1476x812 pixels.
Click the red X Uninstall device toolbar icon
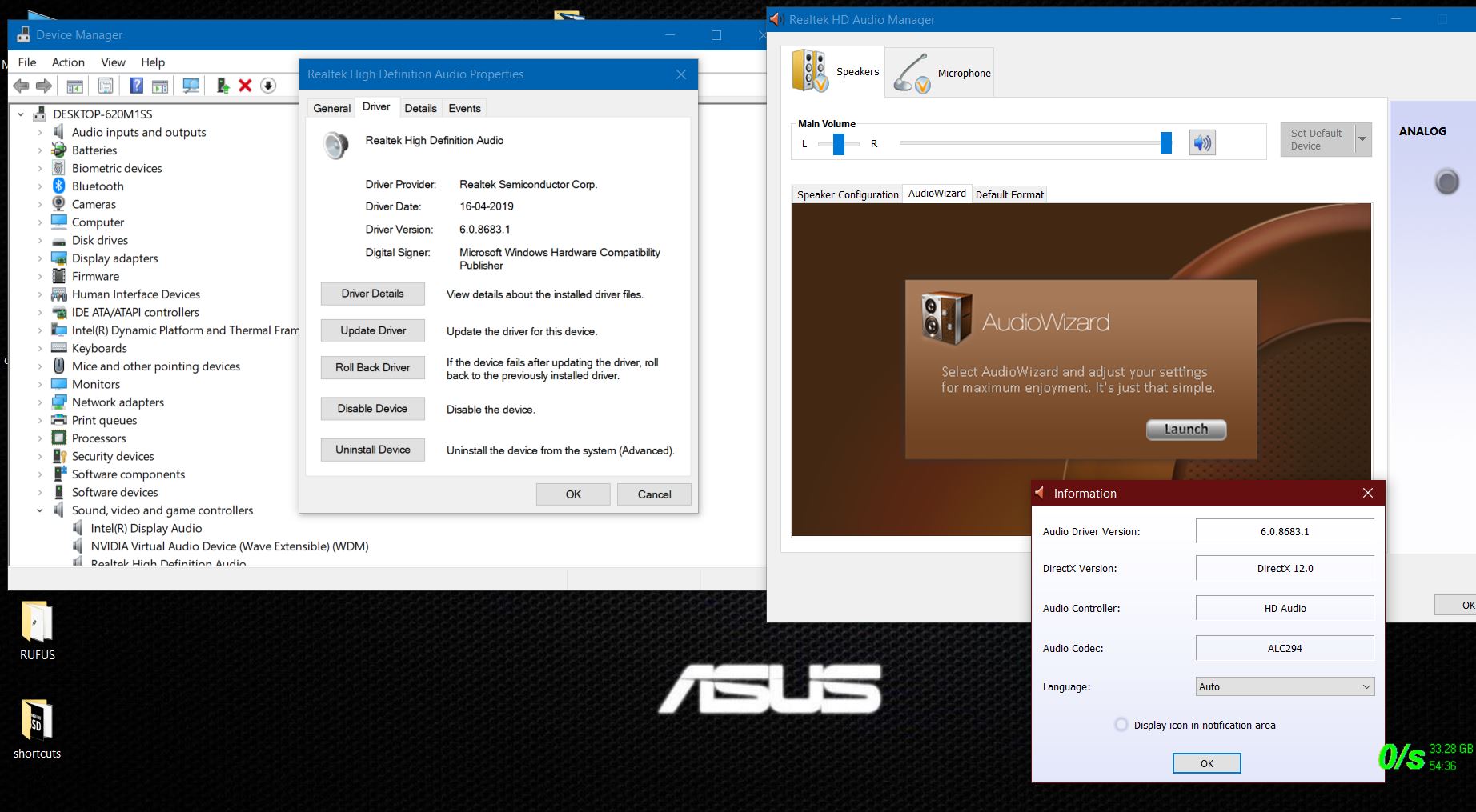246,86
